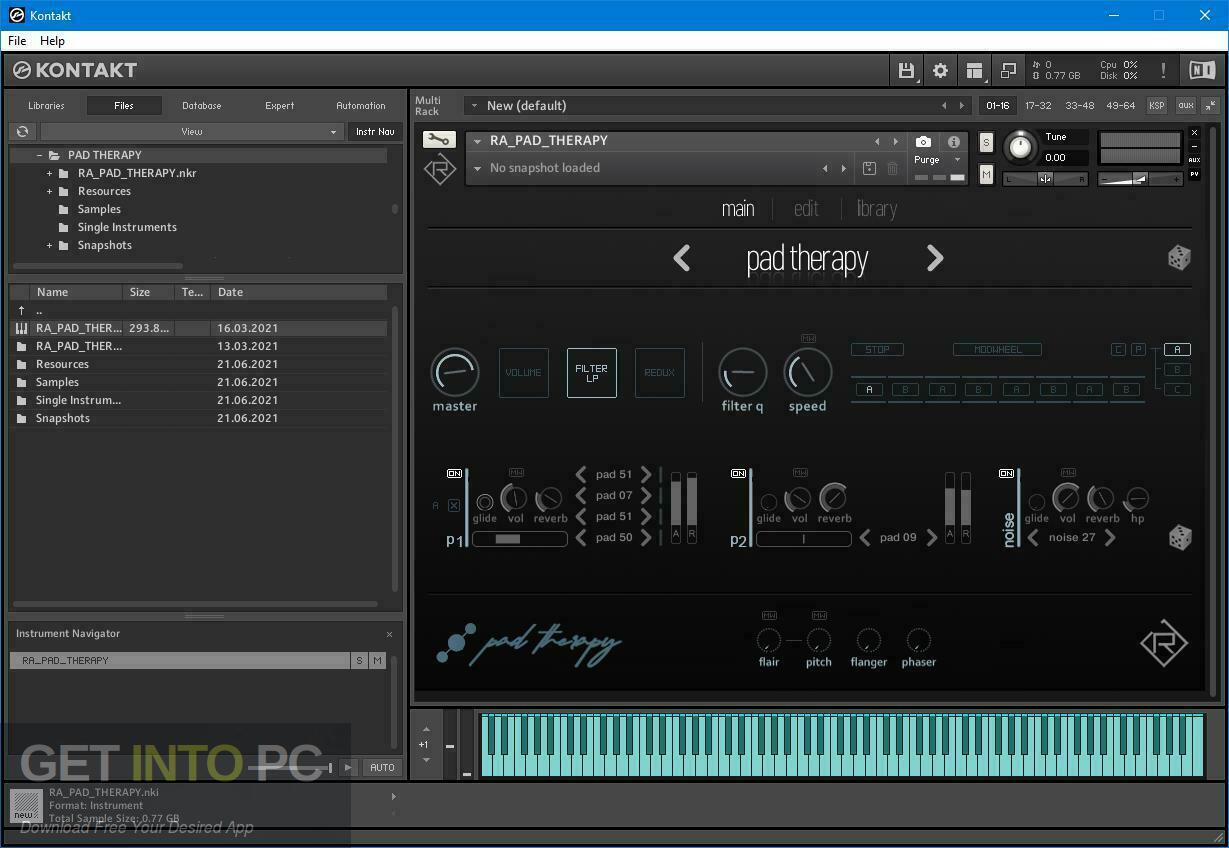Switch to the Automation browser tab
This screenshot has width=1229, height=848.
[361, 105]
